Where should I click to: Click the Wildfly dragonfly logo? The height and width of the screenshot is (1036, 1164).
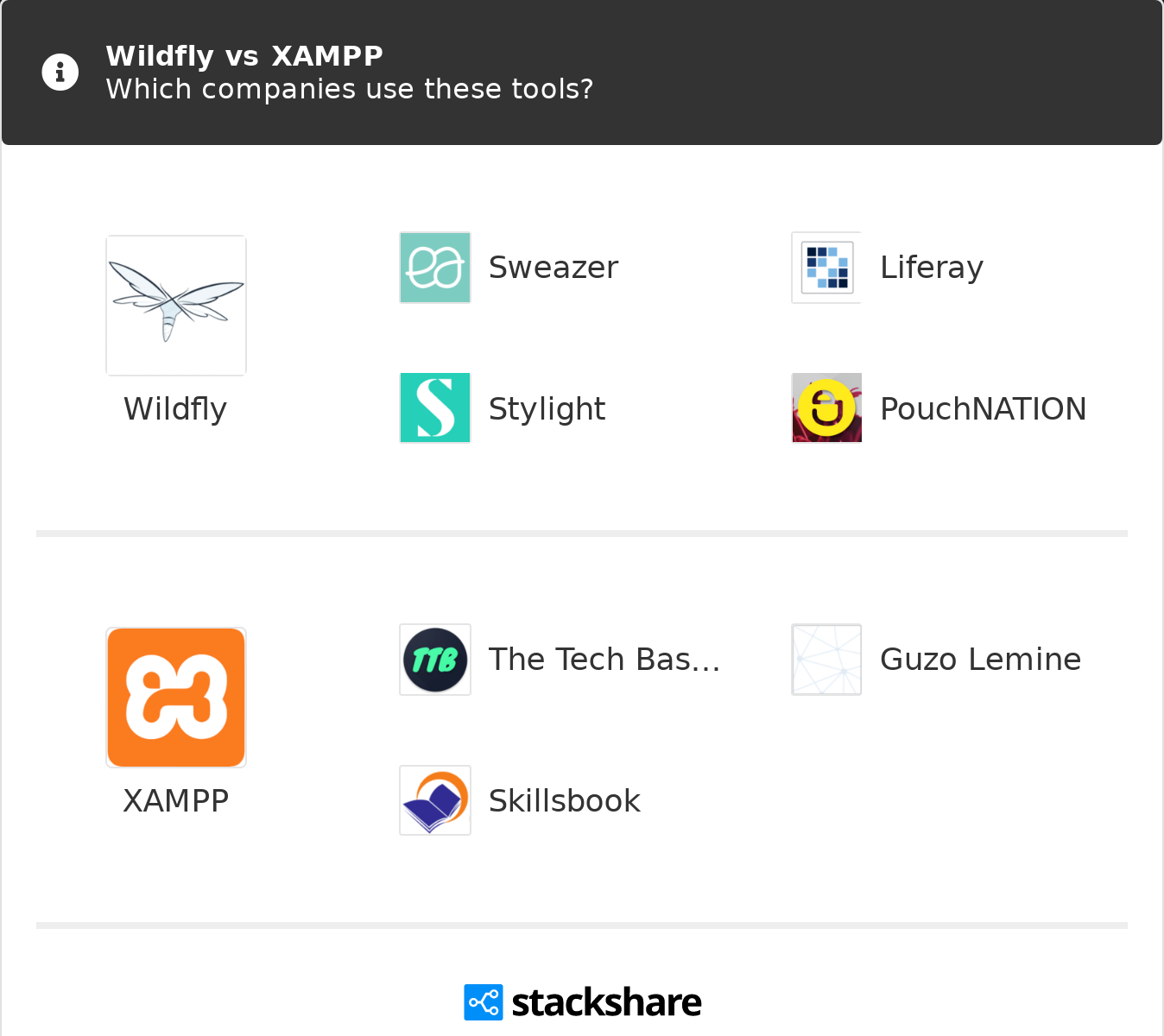coord(176,306)
